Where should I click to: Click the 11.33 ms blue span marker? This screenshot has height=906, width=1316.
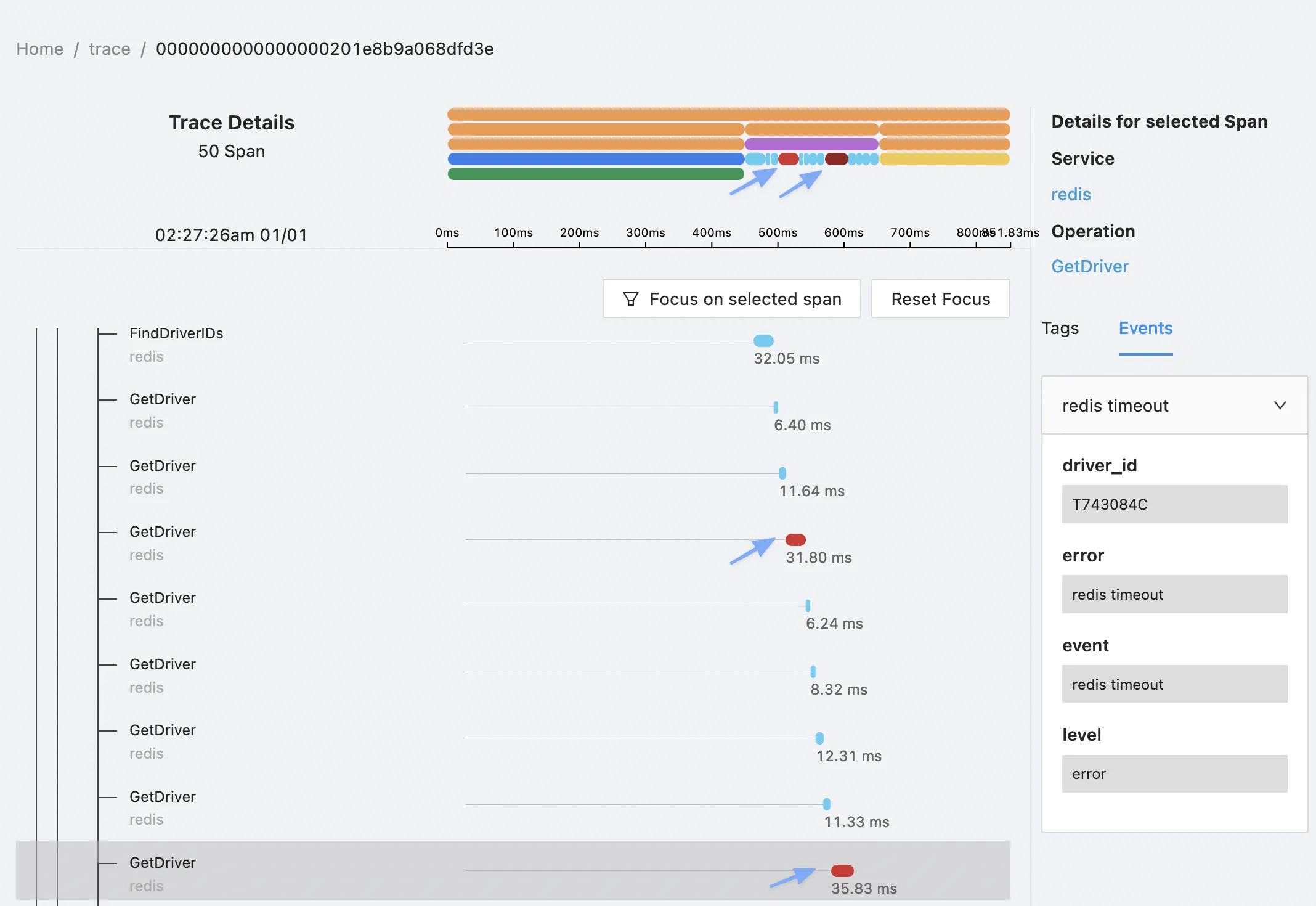[x=827, y=804]
